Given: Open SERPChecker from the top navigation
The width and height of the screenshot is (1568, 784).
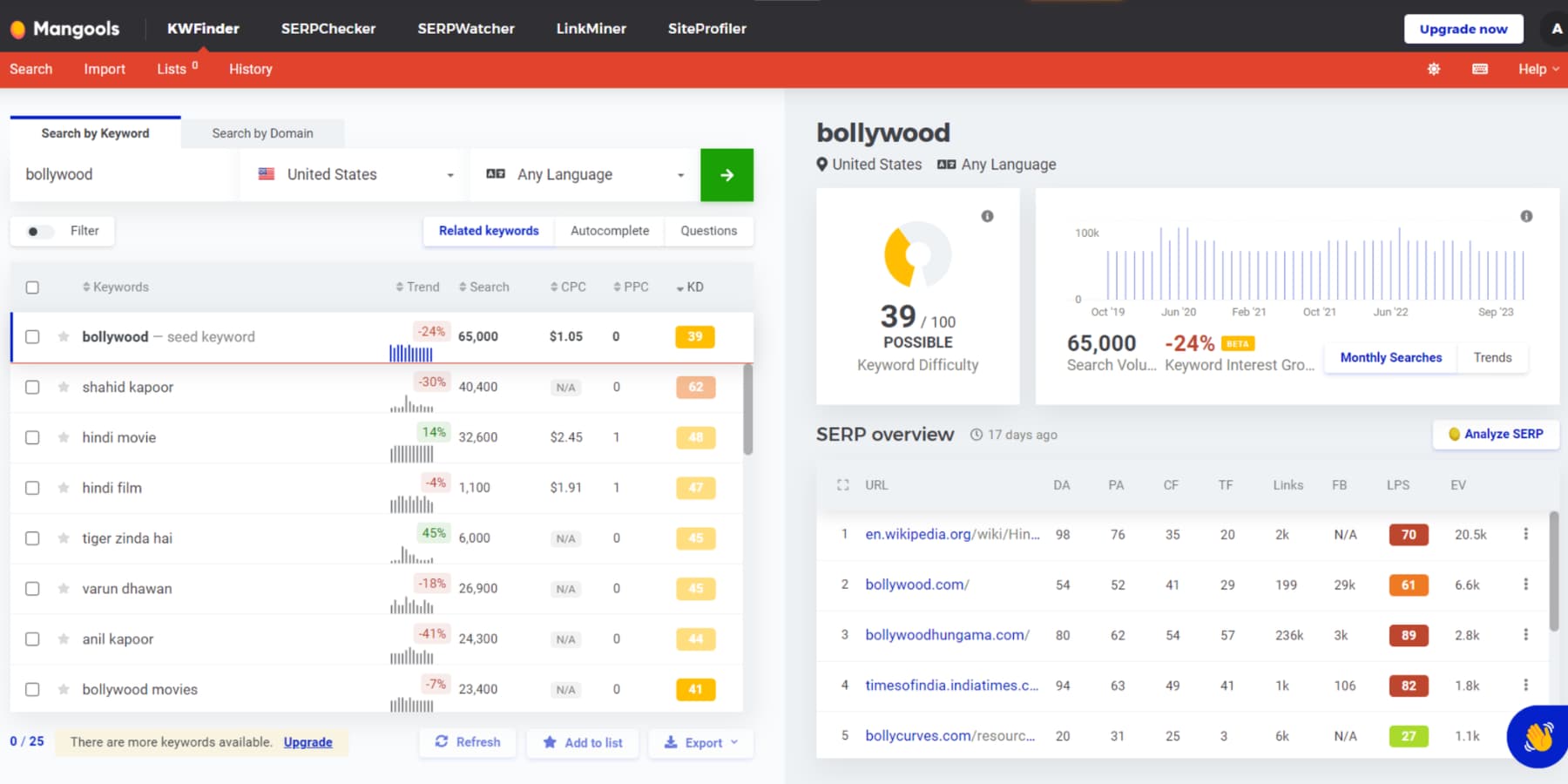Looking at the screenshot, I should (328, 28).
